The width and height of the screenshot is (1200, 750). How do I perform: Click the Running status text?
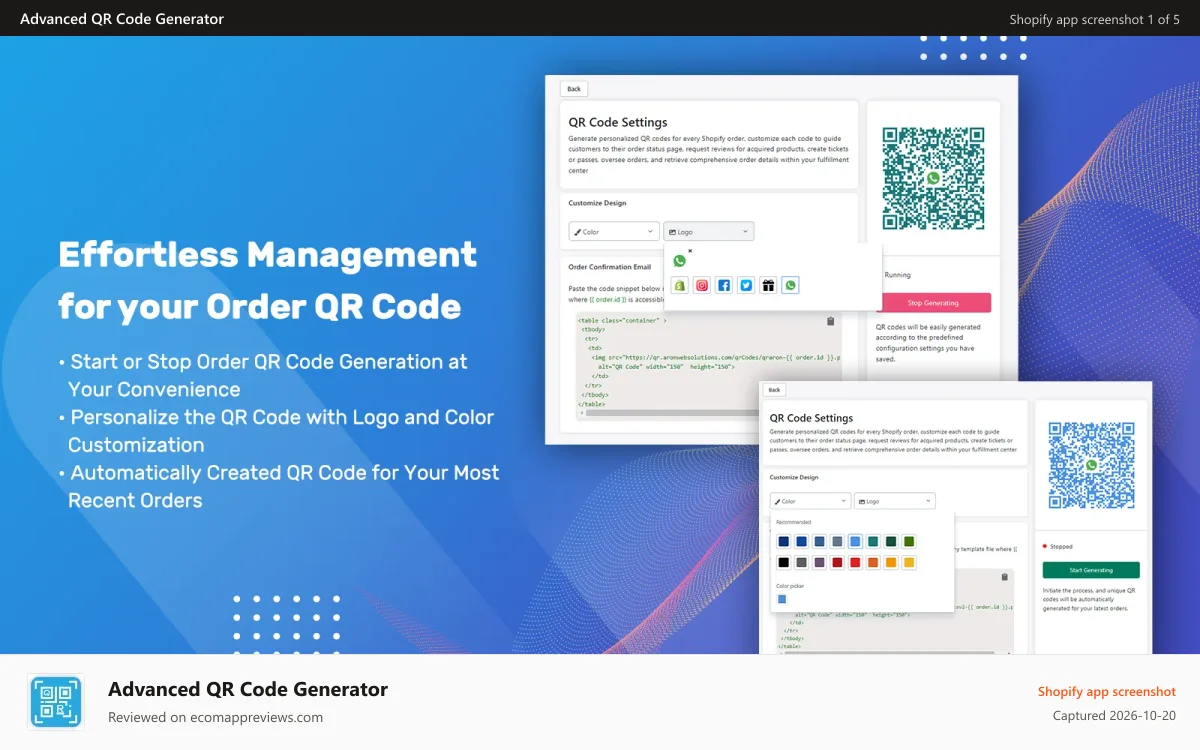898,275
